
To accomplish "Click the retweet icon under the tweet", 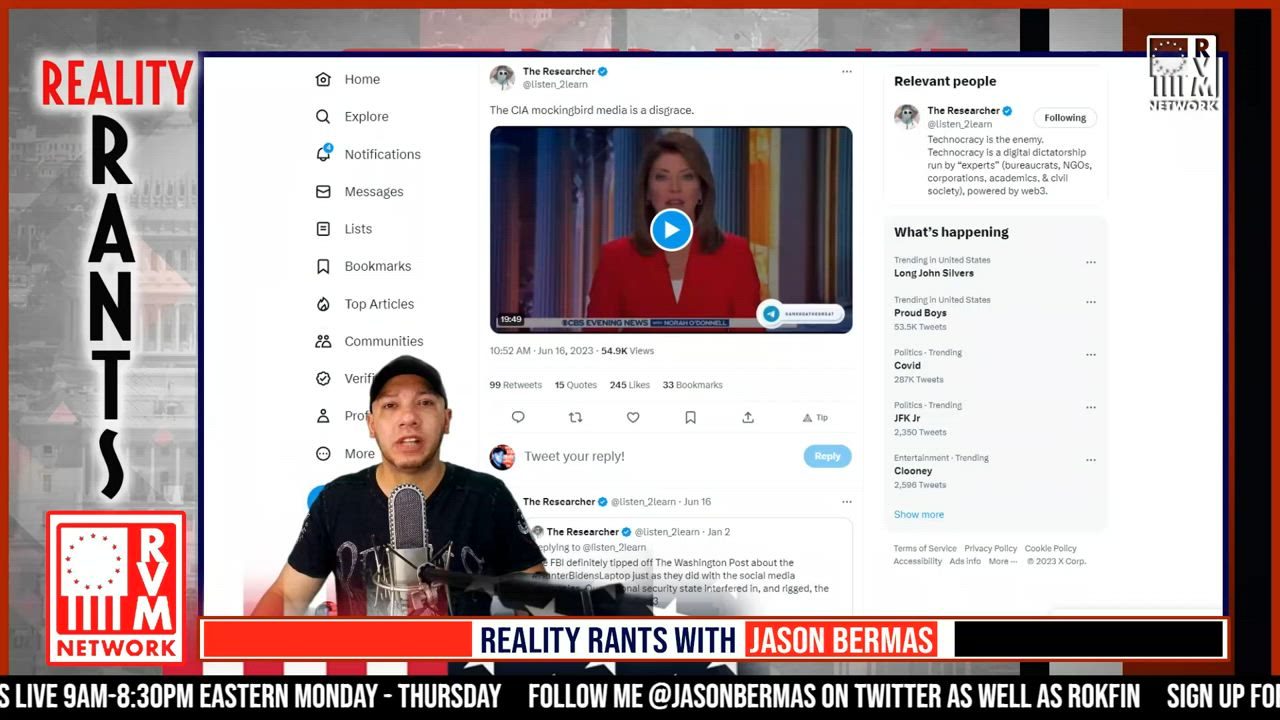I will click(x=575, y=417).
